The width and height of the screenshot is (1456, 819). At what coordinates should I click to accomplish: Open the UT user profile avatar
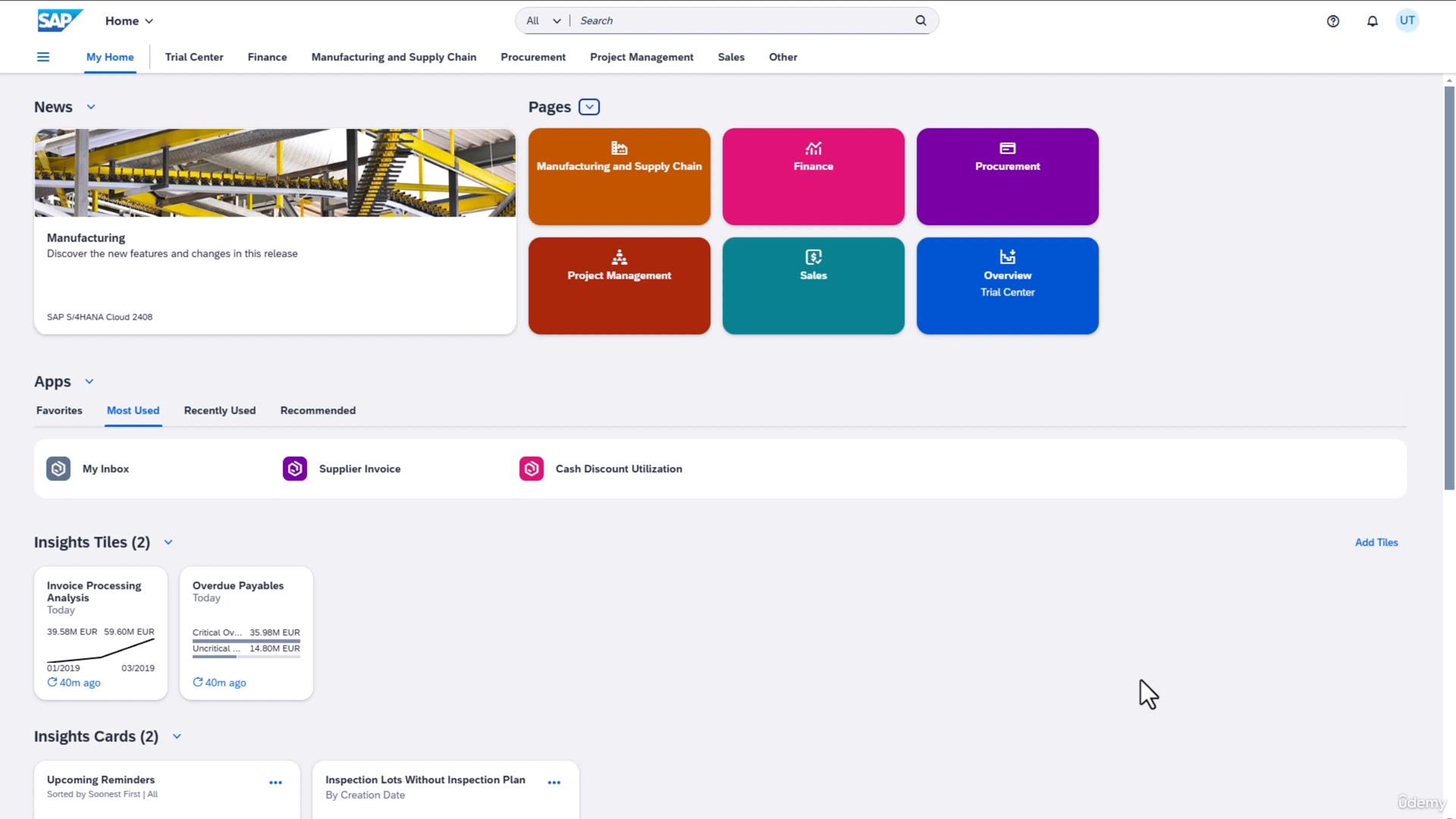pyautogui.click(x=1407, y=20)
